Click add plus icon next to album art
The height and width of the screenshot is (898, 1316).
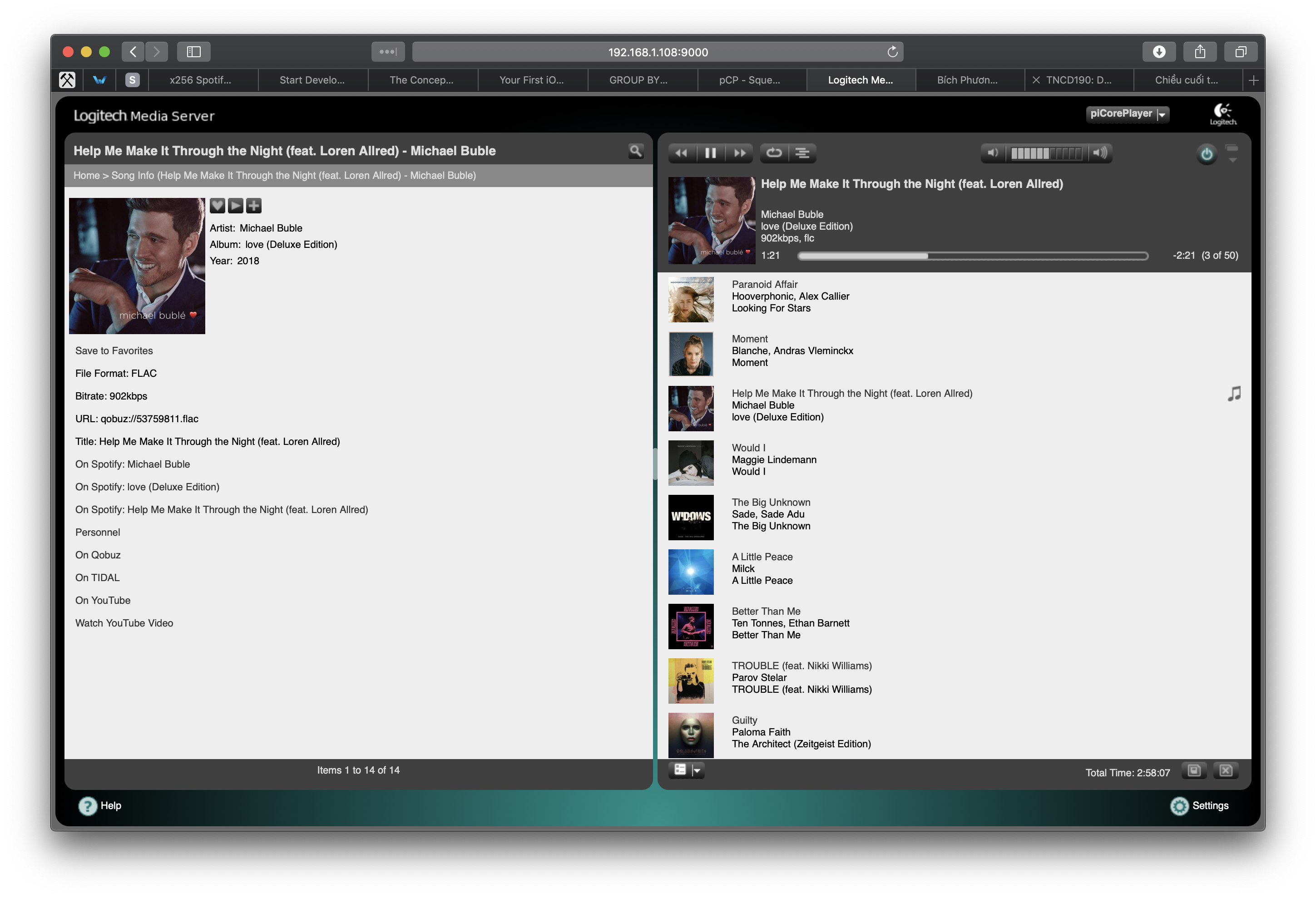pyautogui.click(x=254, y=206)
